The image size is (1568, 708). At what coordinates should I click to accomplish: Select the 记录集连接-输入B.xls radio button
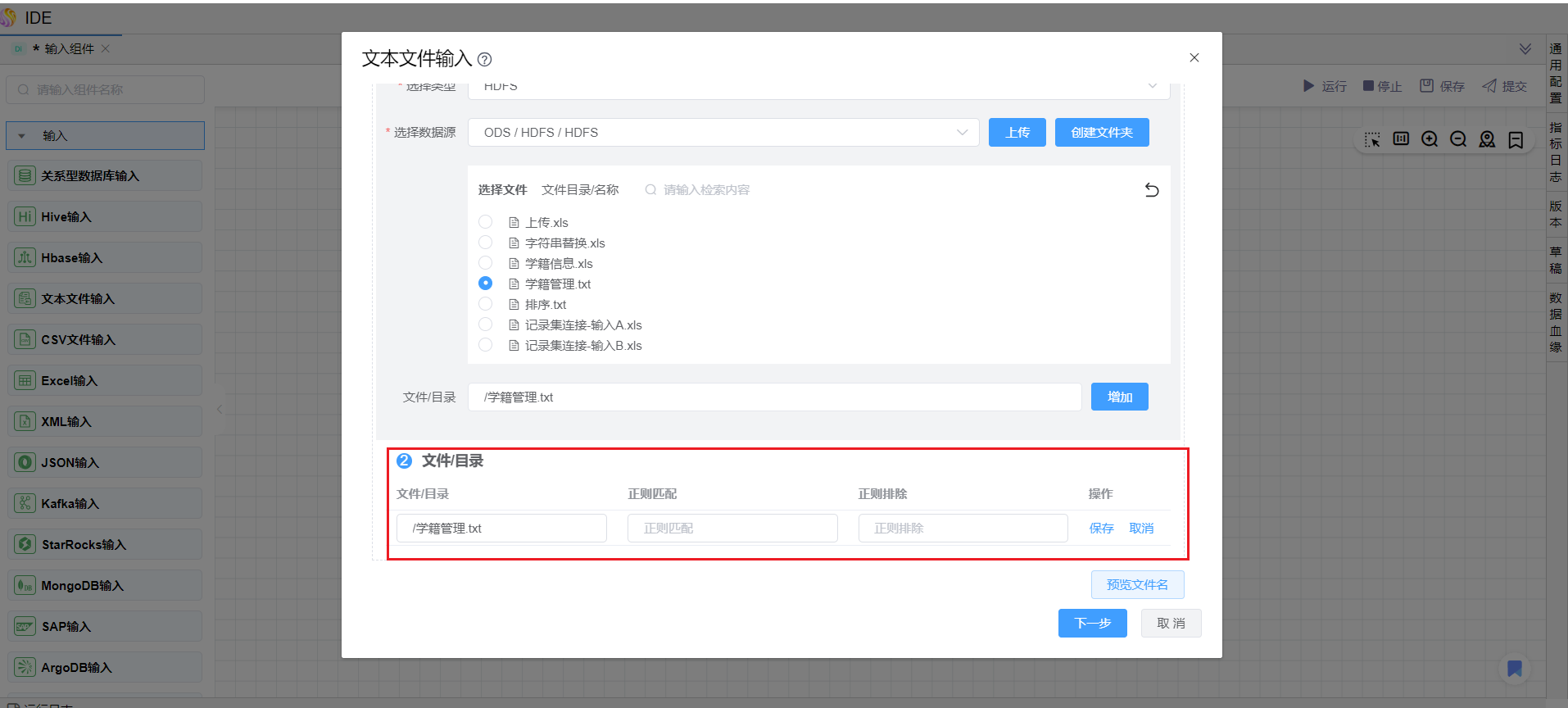click(486, 345)
